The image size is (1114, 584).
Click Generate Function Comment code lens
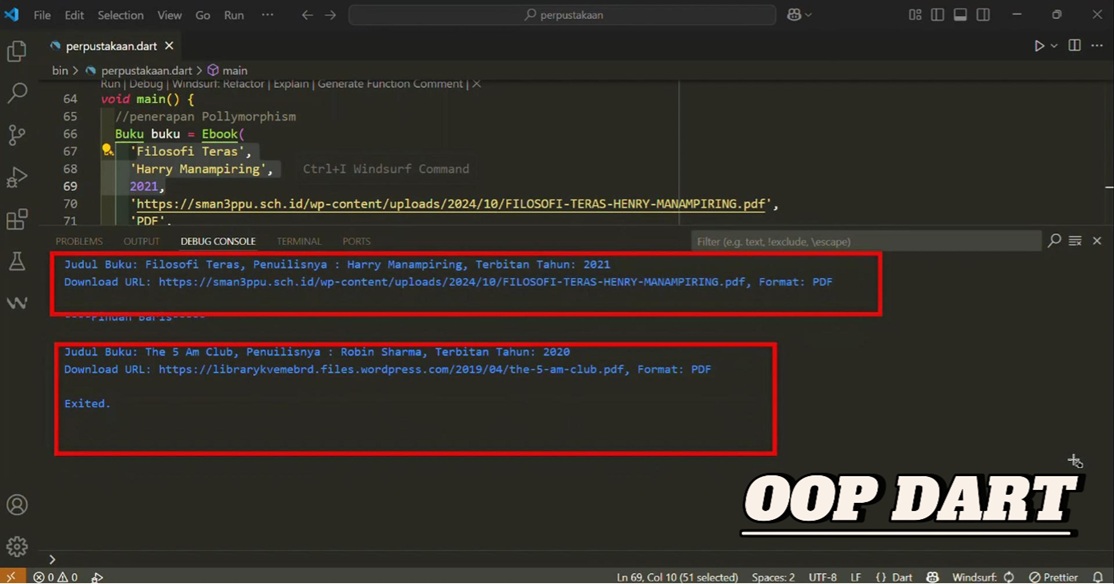click(390, 84)
